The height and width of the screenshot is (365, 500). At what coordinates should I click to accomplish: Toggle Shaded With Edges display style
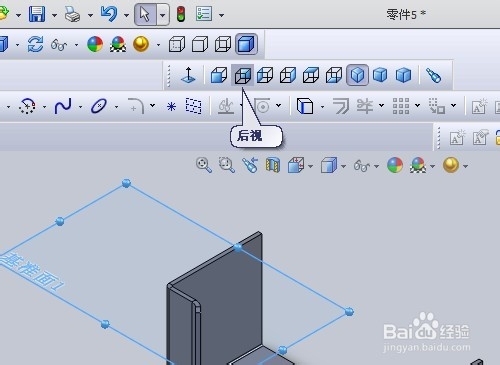click(247, 44)
